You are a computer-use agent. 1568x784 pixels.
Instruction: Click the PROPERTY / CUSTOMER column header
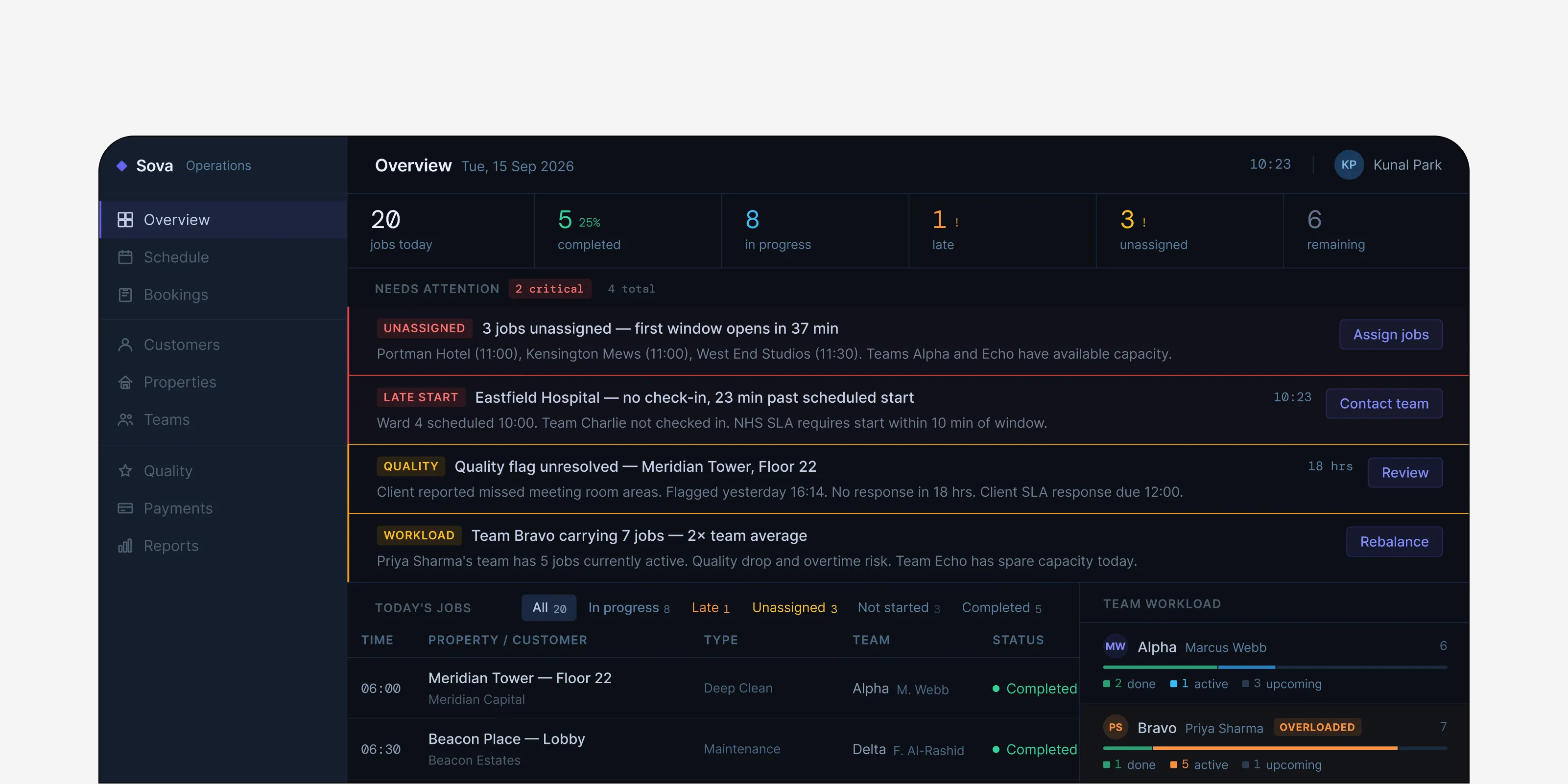click(x=507, y=640)
